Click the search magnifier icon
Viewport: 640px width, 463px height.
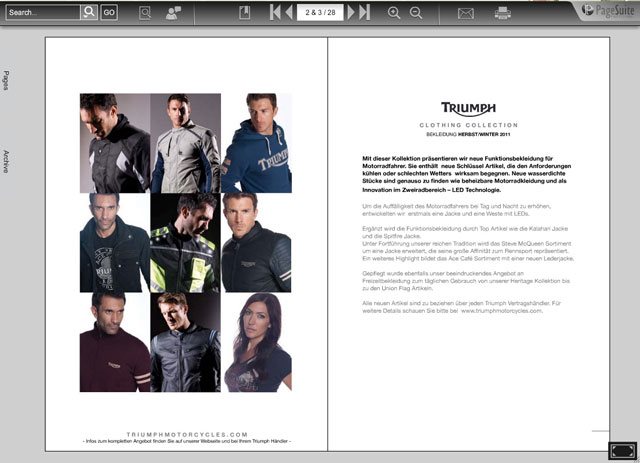click(x=89, y=12)
